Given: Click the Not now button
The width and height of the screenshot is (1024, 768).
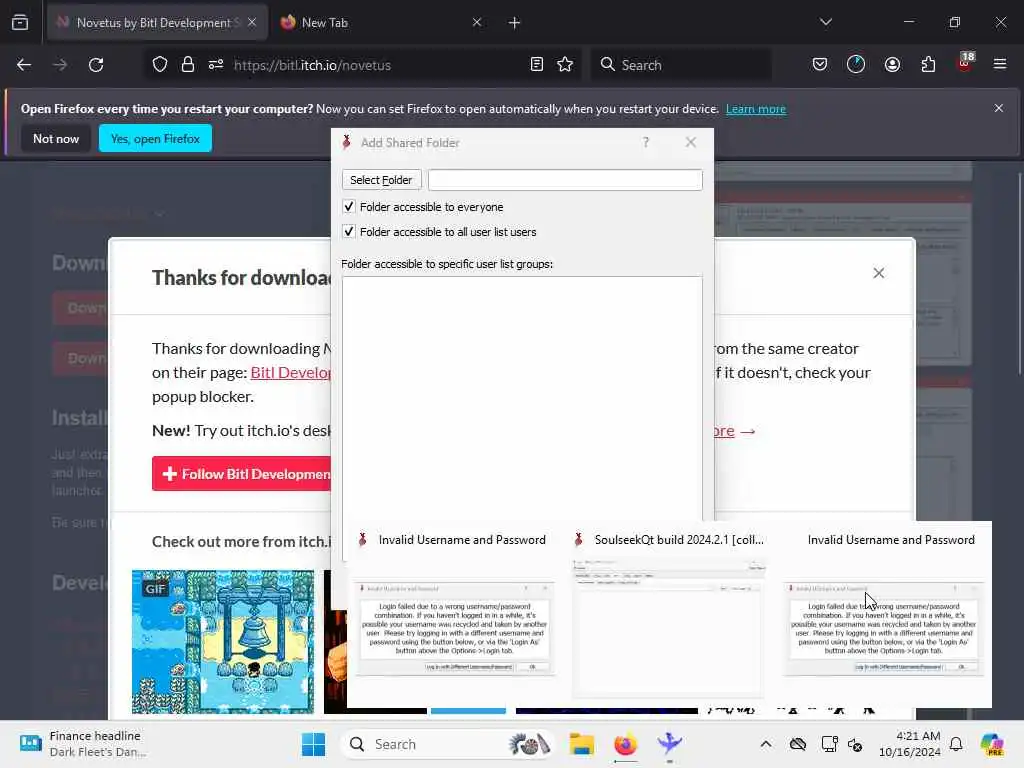Looking at the screenshot, I should coord(56,138).
